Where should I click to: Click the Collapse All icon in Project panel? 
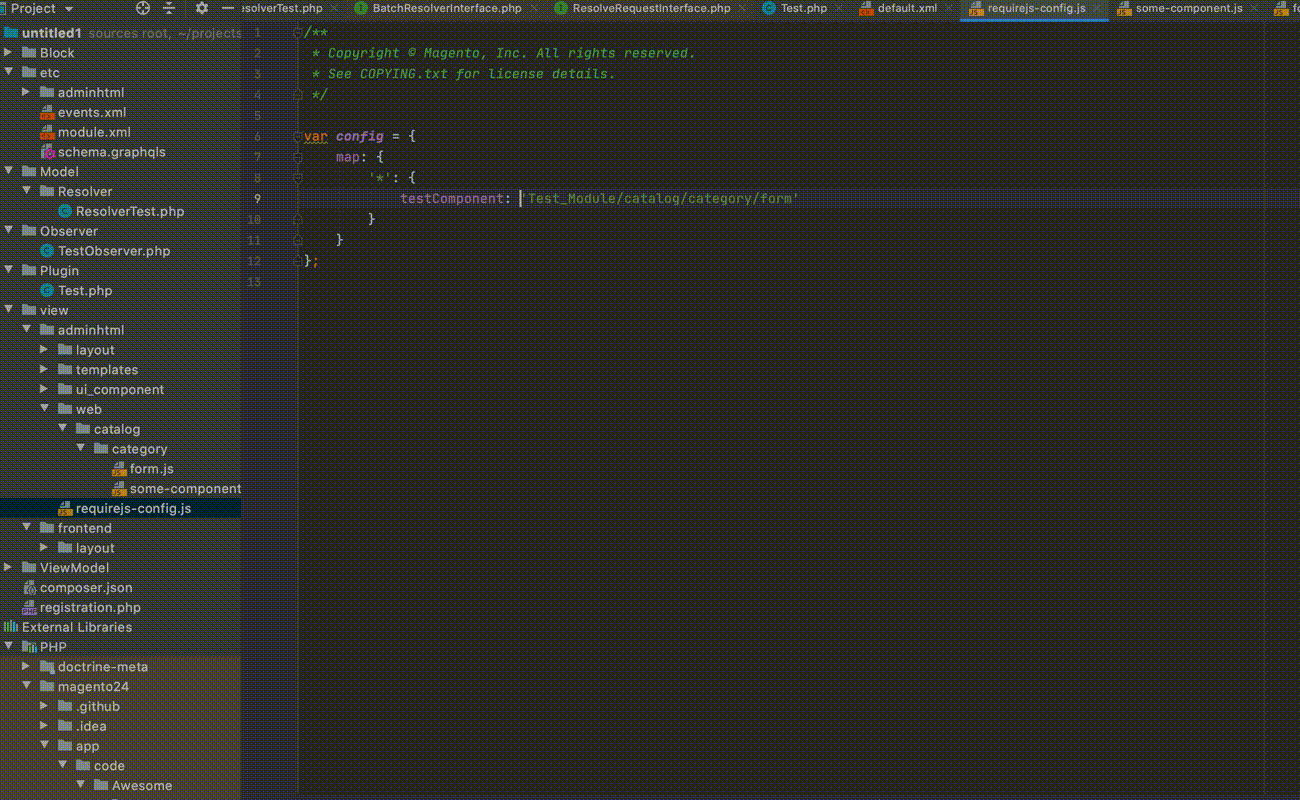(169, 8)
